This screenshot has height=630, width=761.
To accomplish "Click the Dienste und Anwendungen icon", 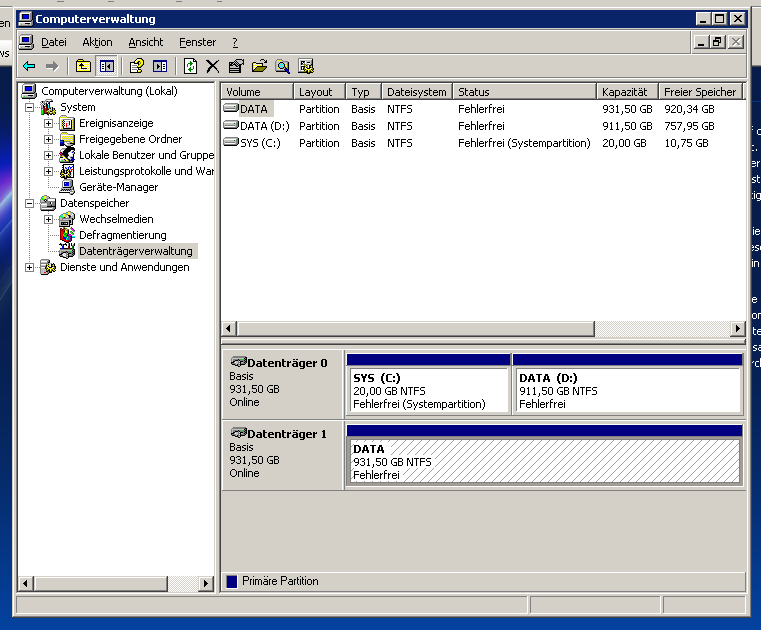I will coord(48,267).
